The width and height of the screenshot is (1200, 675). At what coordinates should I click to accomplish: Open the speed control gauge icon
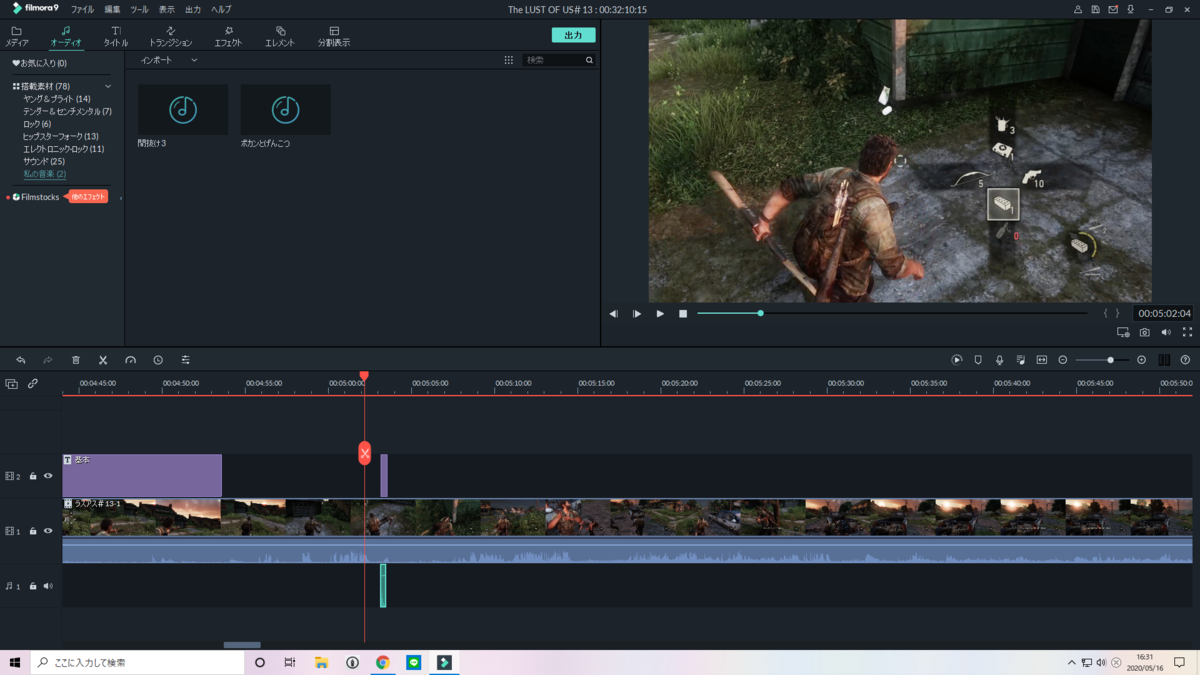pyautogui.click(x=130, y=360)
